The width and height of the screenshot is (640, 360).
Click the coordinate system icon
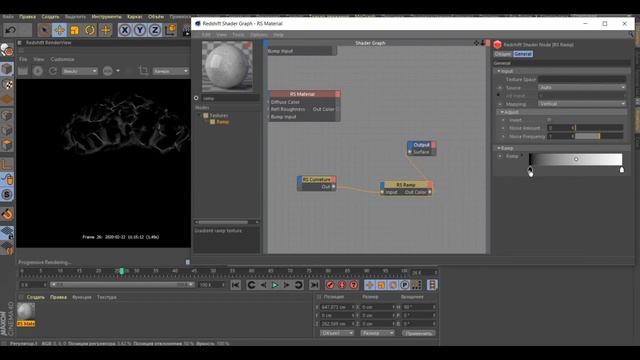coord(171,29)
